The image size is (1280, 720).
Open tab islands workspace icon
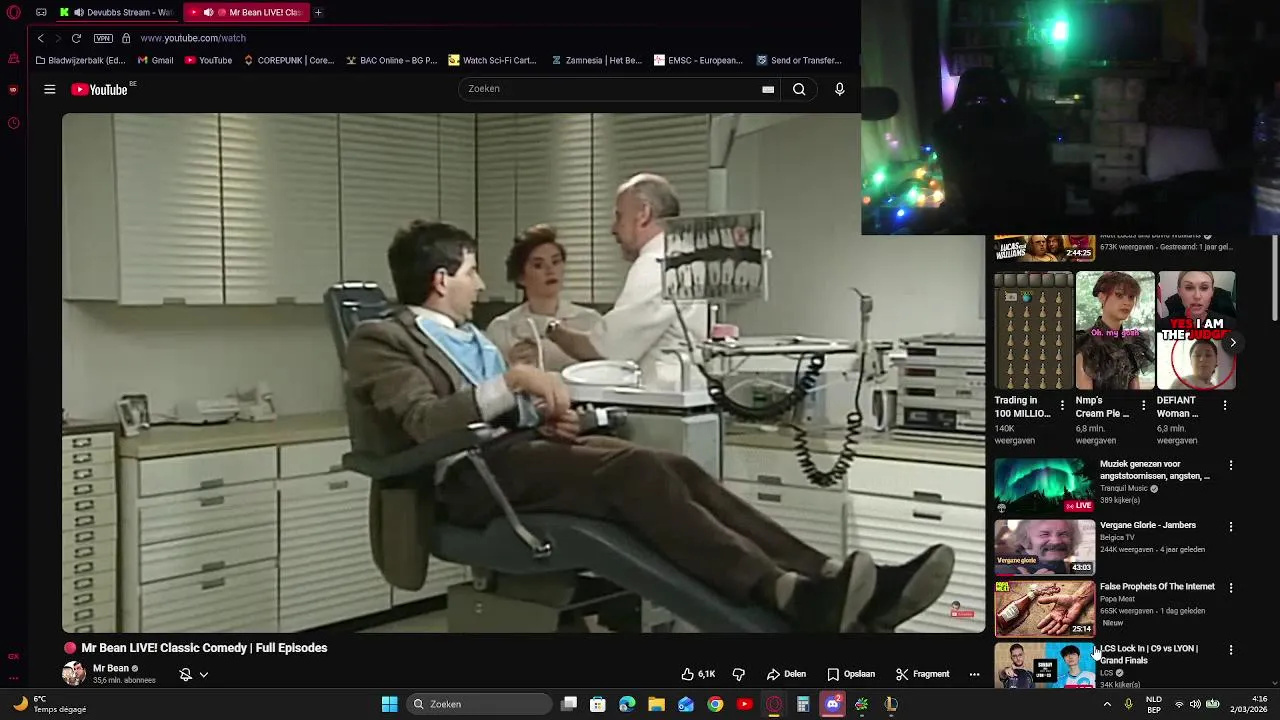pos(41,12)
